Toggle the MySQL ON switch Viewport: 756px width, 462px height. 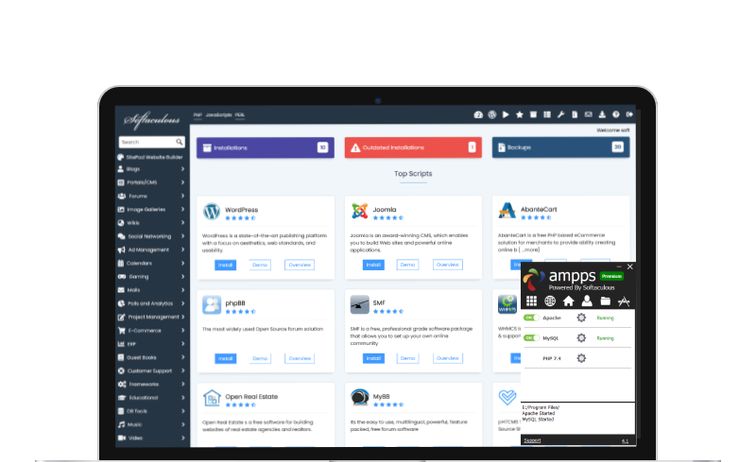pyautogui.click(x=530, y=338)
